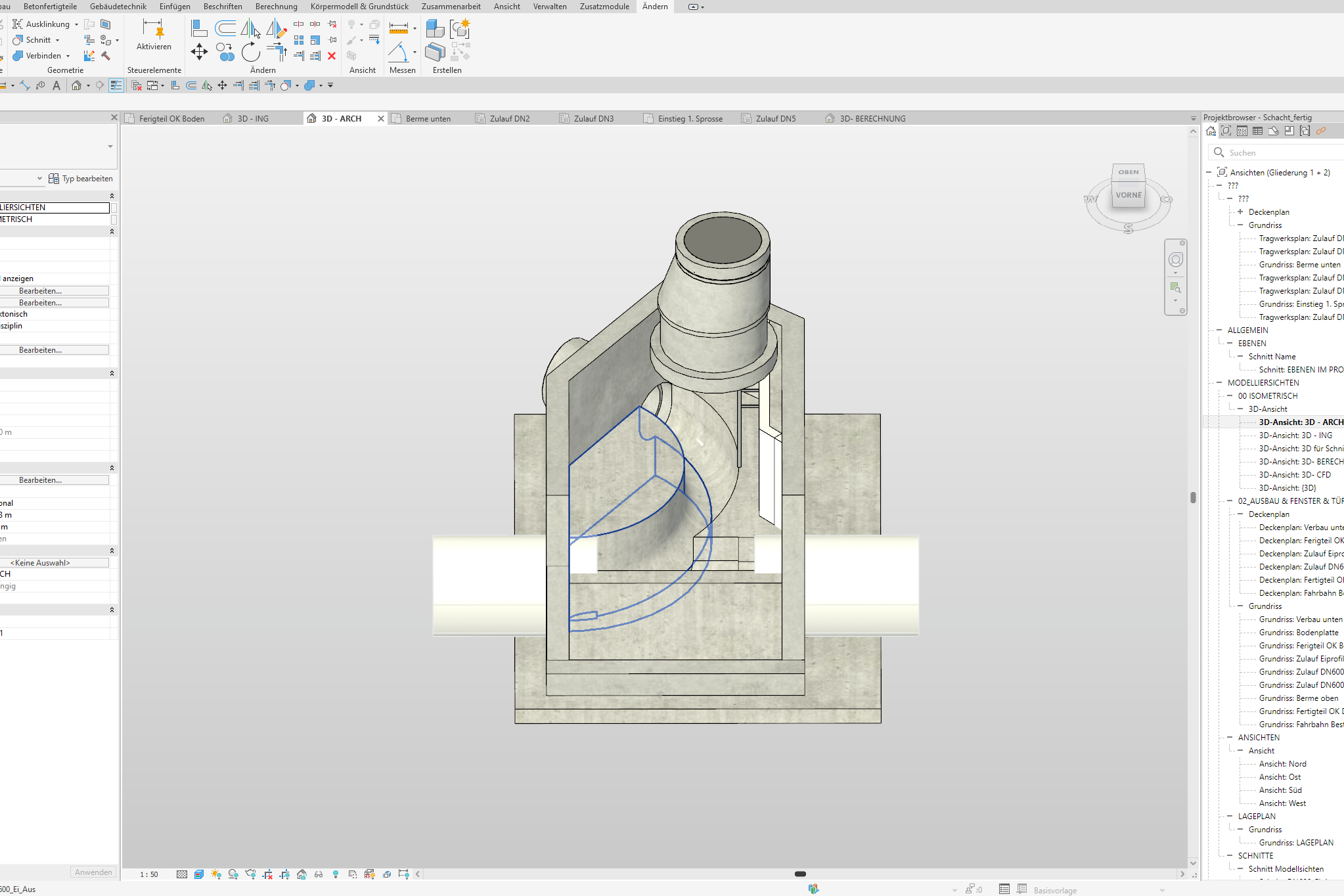Select the Move tool in Ändern panel
1344x896 pixels.
[x=199, y=51]
